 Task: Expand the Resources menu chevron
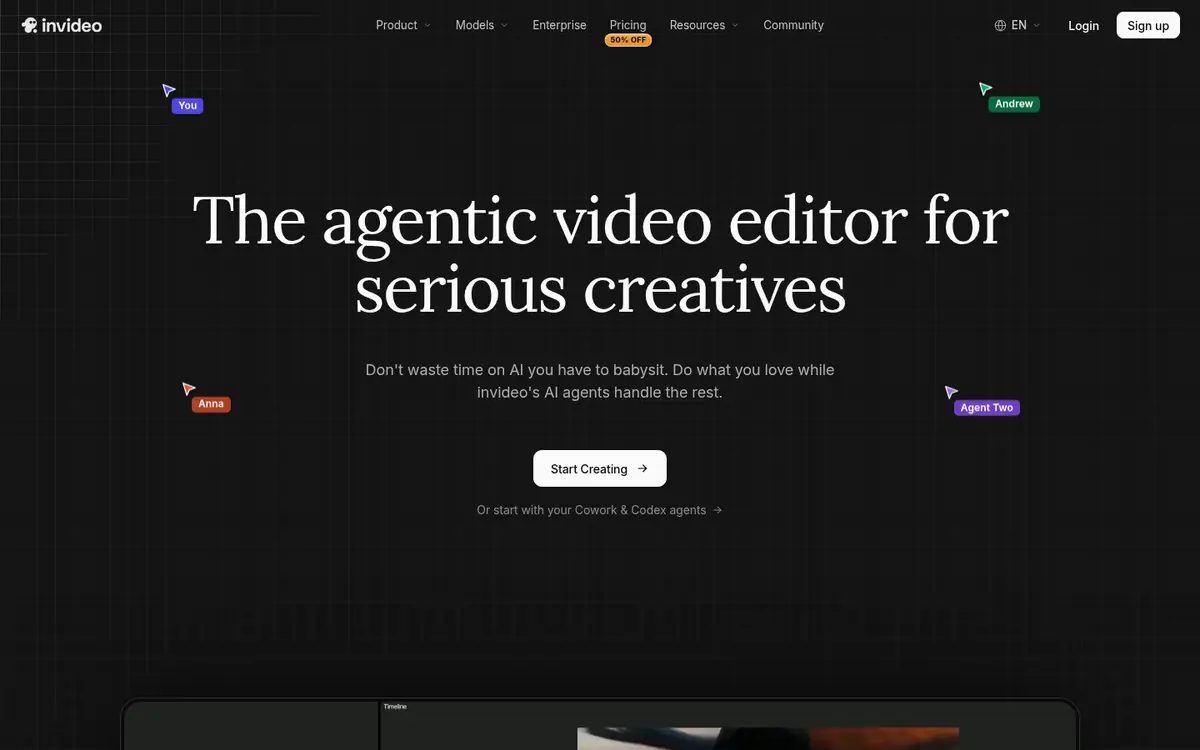[735, 25]
